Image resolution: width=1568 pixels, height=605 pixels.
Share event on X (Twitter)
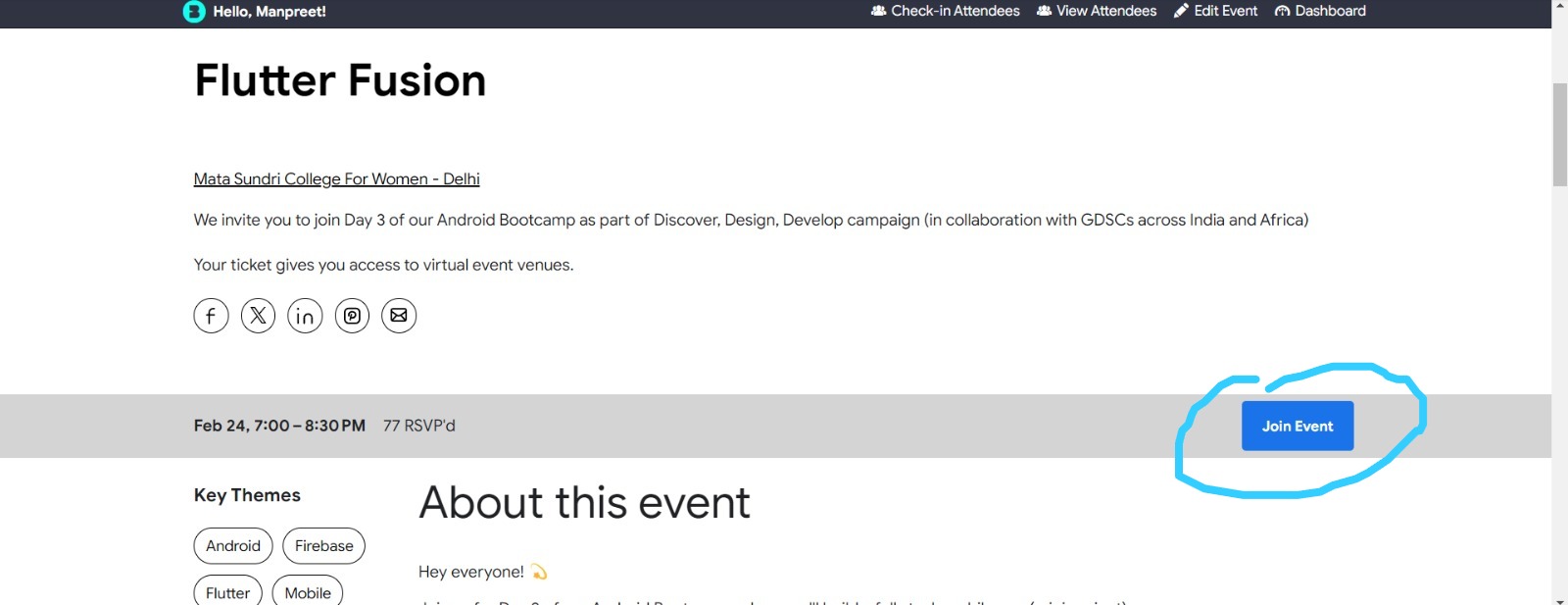(x=258, y=316)
